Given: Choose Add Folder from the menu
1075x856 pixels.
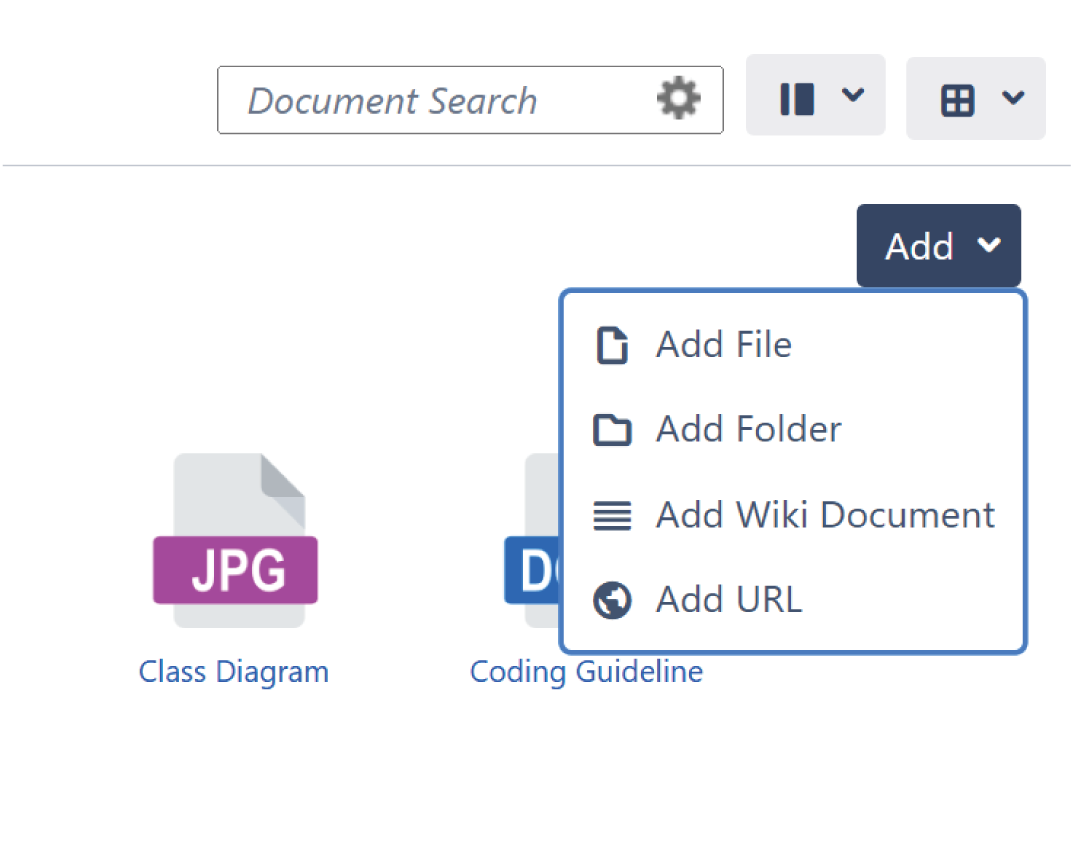Looking at the screenshot, I should click(748, 430).
